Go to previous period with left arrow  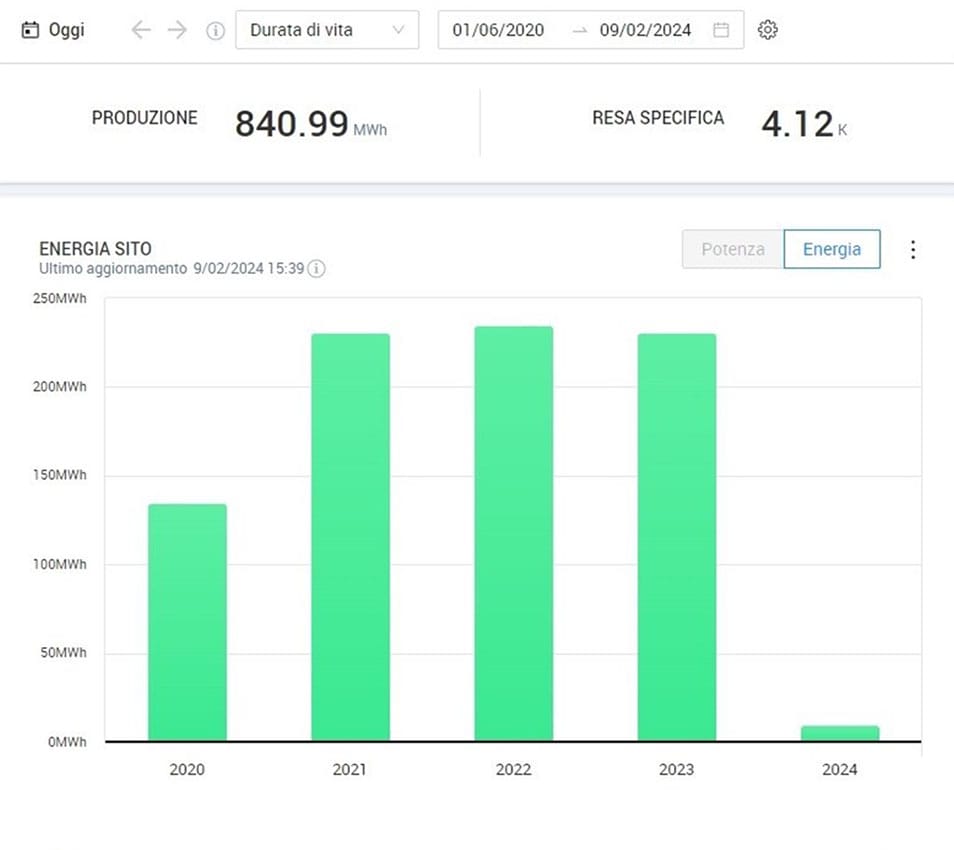pyautogui.click(x=141, y=30)
